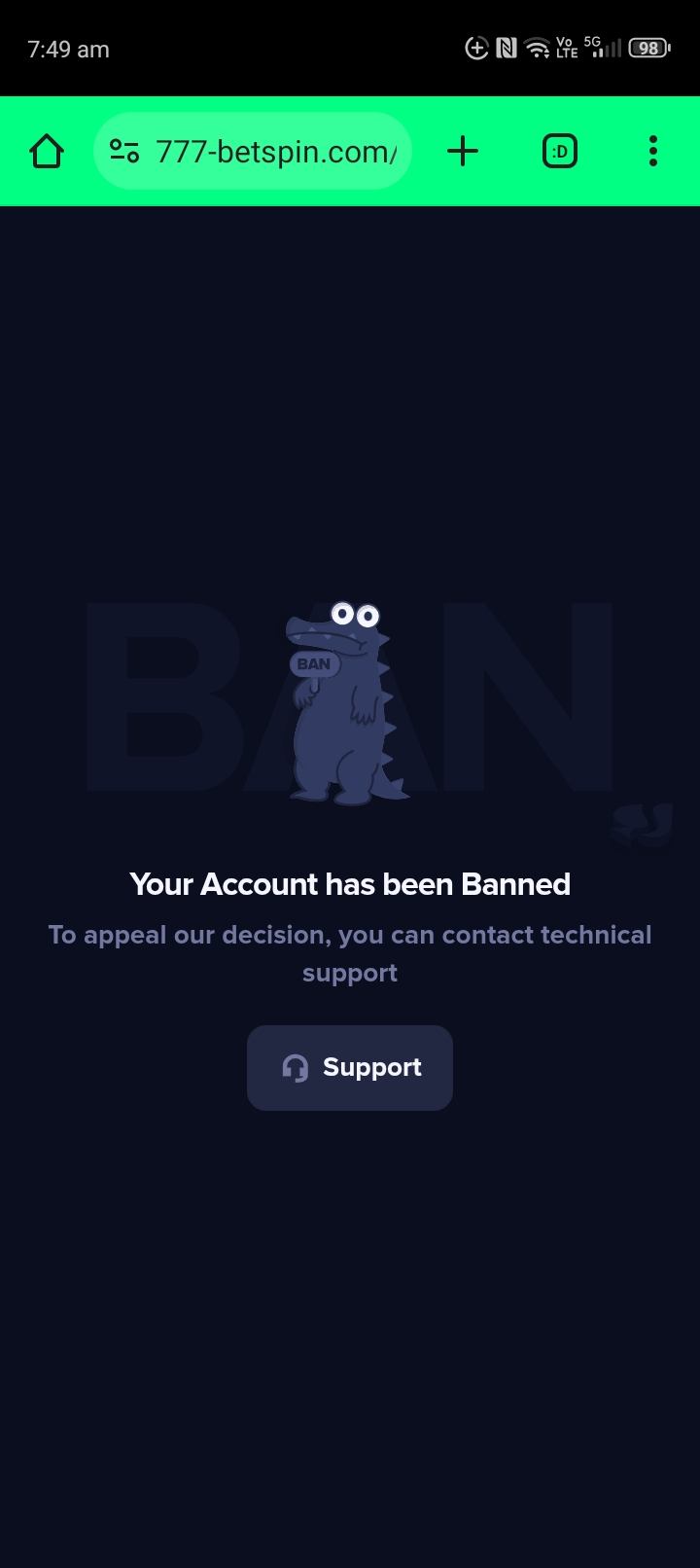Screen dimensions: 700x1568
Task: Tap the data saver circle-plus icon
Action: pos(476,48)
